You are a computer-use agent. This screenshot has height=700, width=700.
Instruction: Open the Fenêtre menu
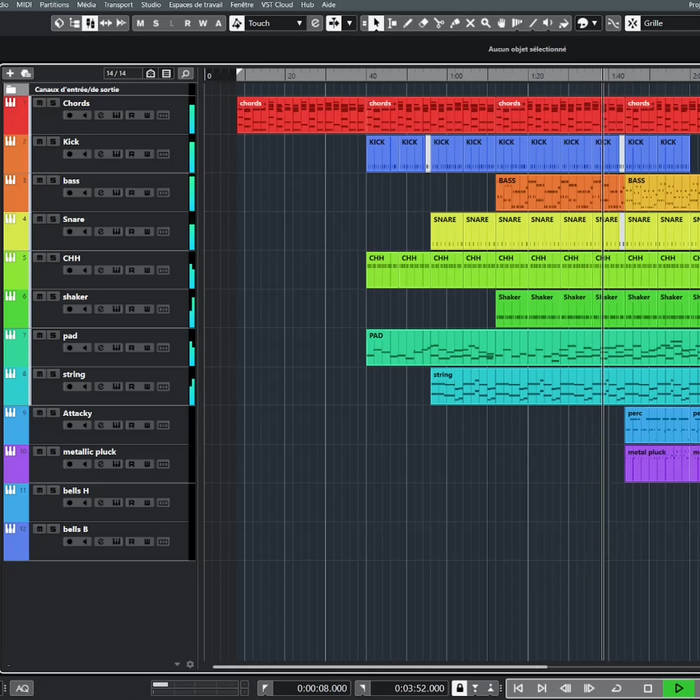(241, 4)
